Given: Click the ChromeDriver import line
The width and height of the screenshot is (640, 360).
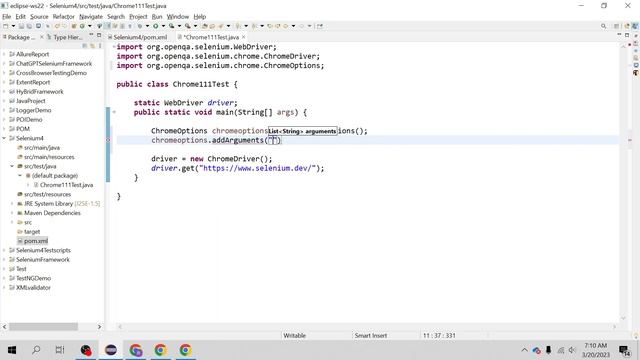Looking at the screenshot, I should point(218,56).
